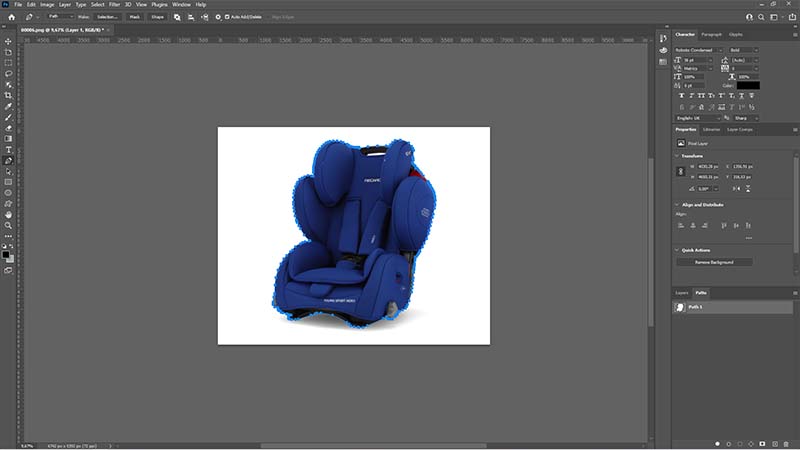Select the Zoom tool in toolbox
The height and width of the screenshot is (450, 800).
click(x=8, y=226)
